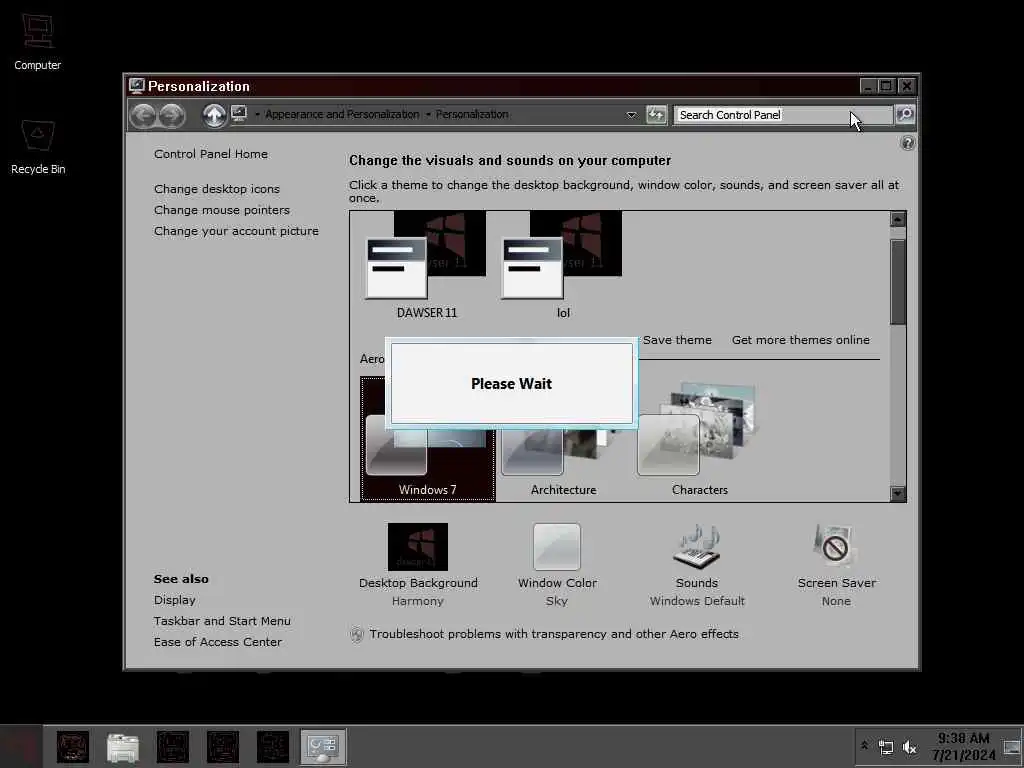
Task: Refresh the Personalization page
Action: pos(656,114)
